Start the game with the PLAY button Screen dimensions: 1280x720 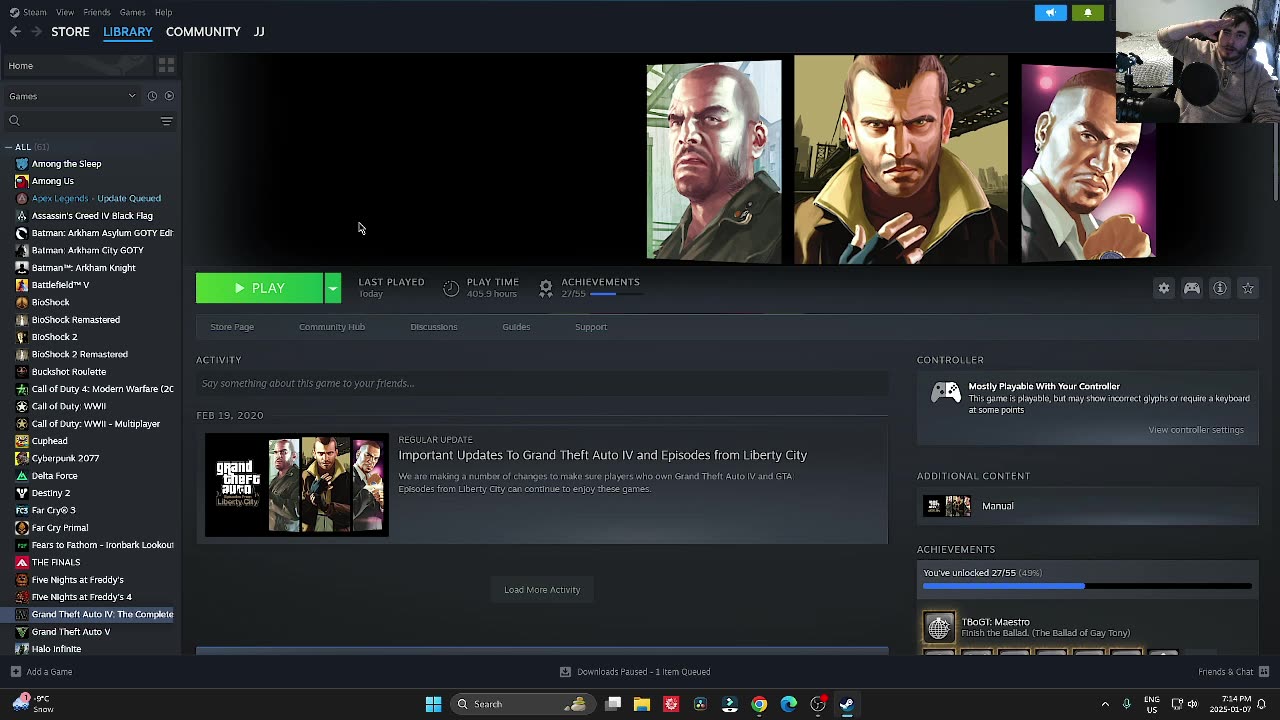(259, 288)
